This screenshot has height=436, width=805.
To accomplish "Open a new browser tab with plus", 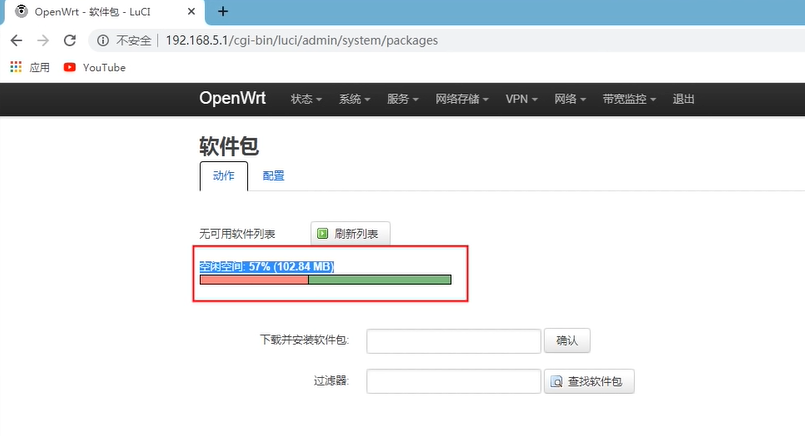I will tap(223, 11).
